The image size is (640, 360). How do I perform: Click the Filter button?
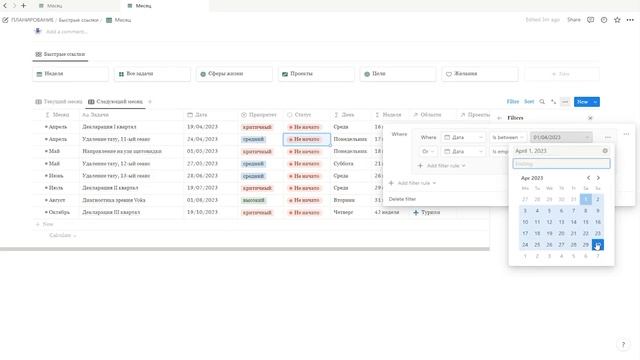(x=513, y=102)
